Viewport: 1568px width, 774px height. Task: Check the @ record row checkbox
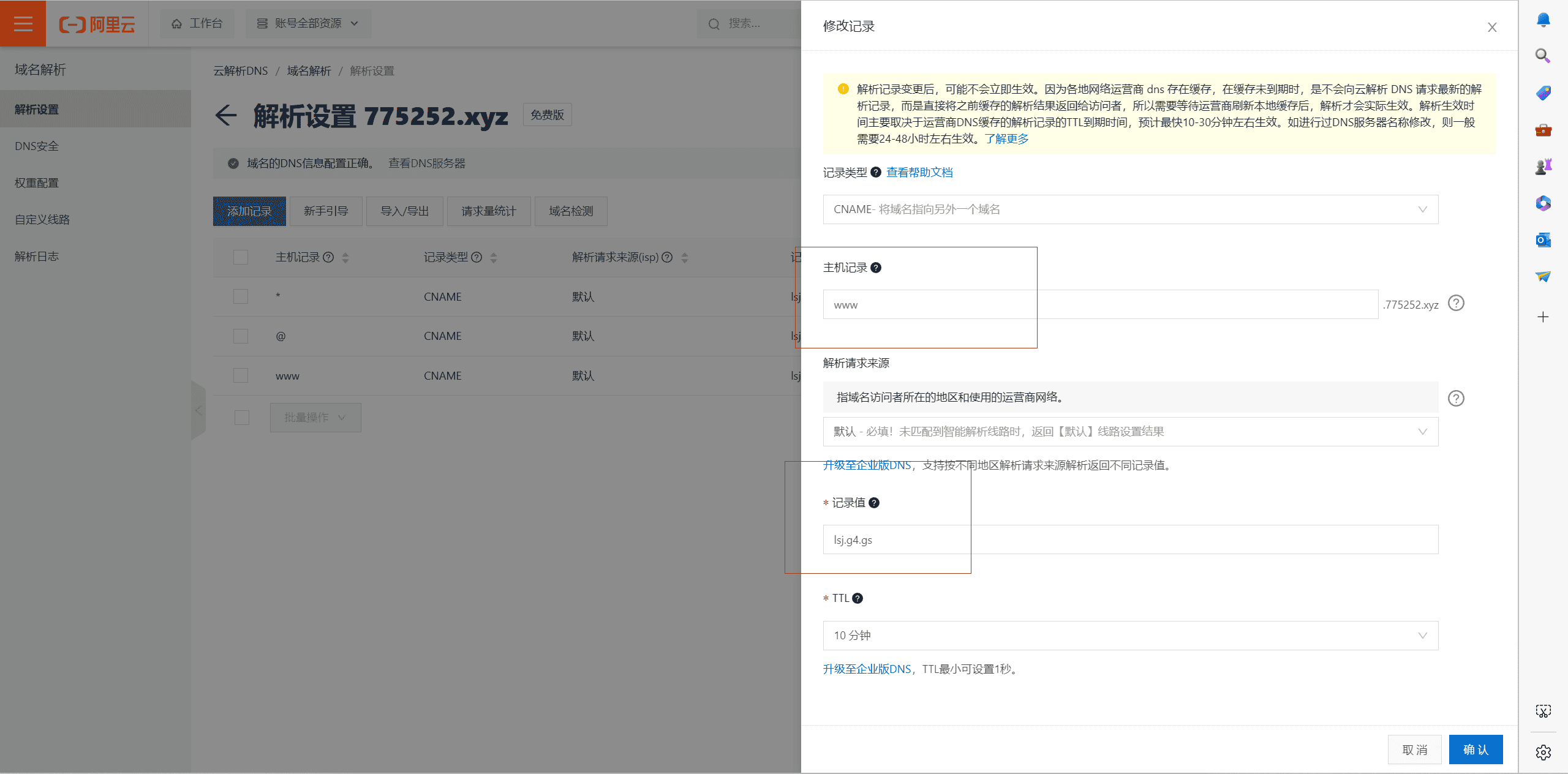241,336
